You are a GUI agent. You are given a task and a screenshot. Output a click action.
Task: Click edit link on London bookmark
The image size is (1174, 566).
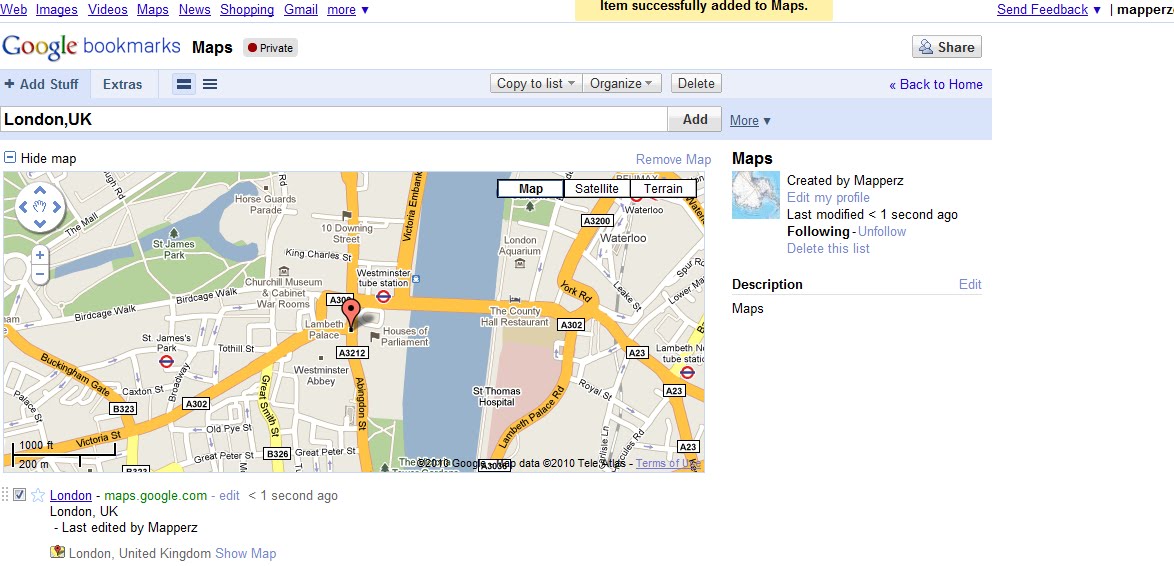pos(230,496)
